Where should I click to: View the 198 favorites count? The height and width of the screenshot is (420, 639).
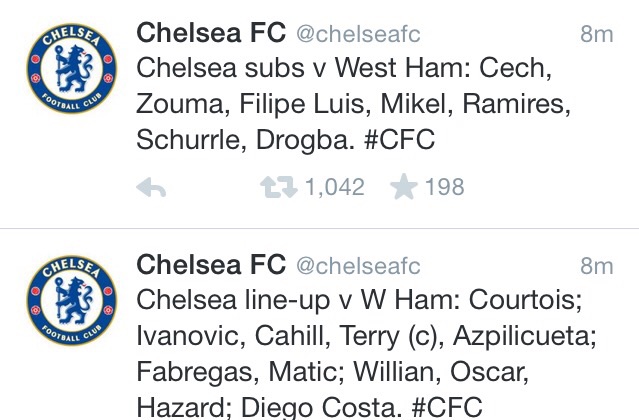pyautogui.click(x=445, y=187)
